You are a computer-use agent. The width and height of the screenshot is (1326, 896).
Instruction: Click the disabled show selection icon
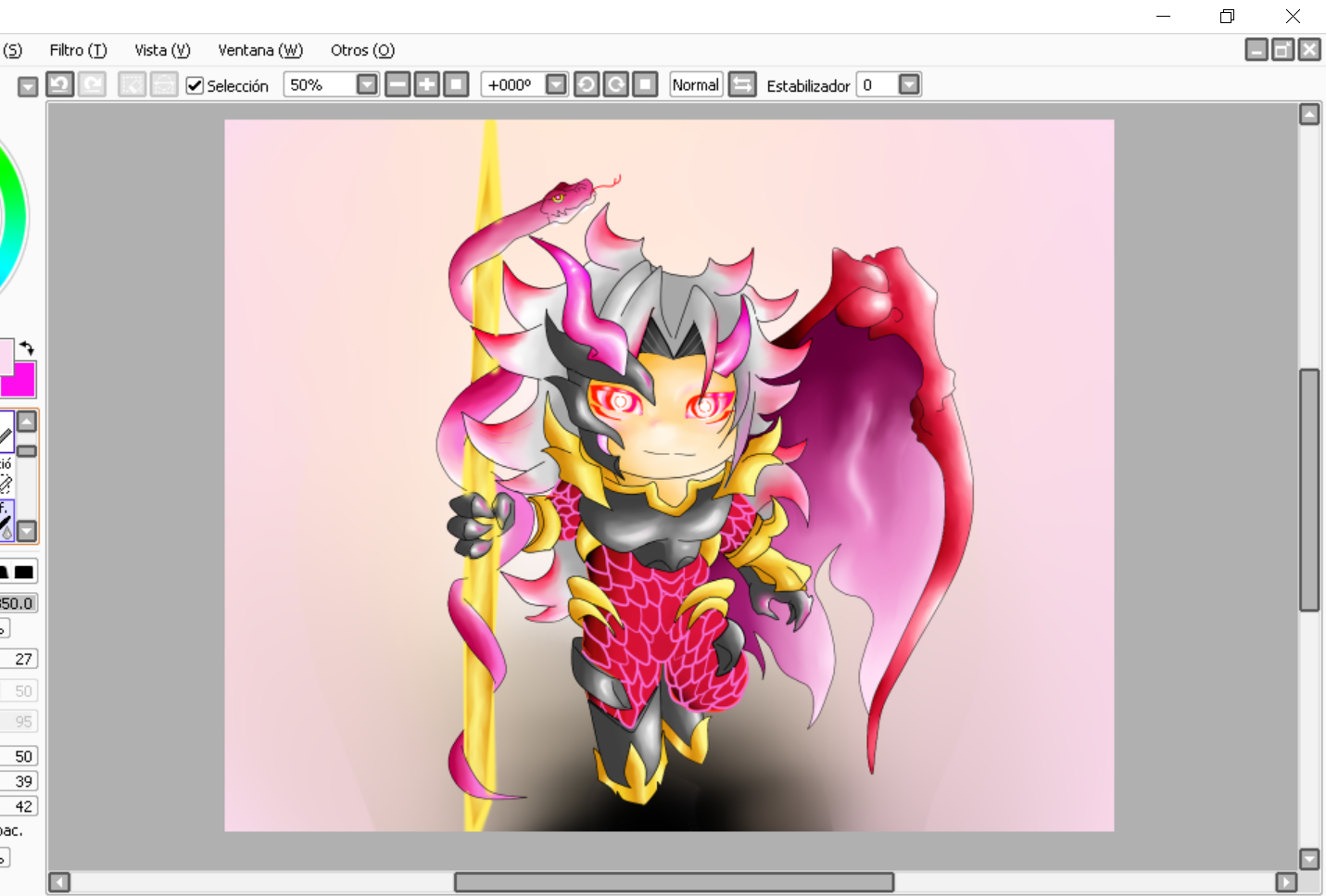(x=164, y=84)
